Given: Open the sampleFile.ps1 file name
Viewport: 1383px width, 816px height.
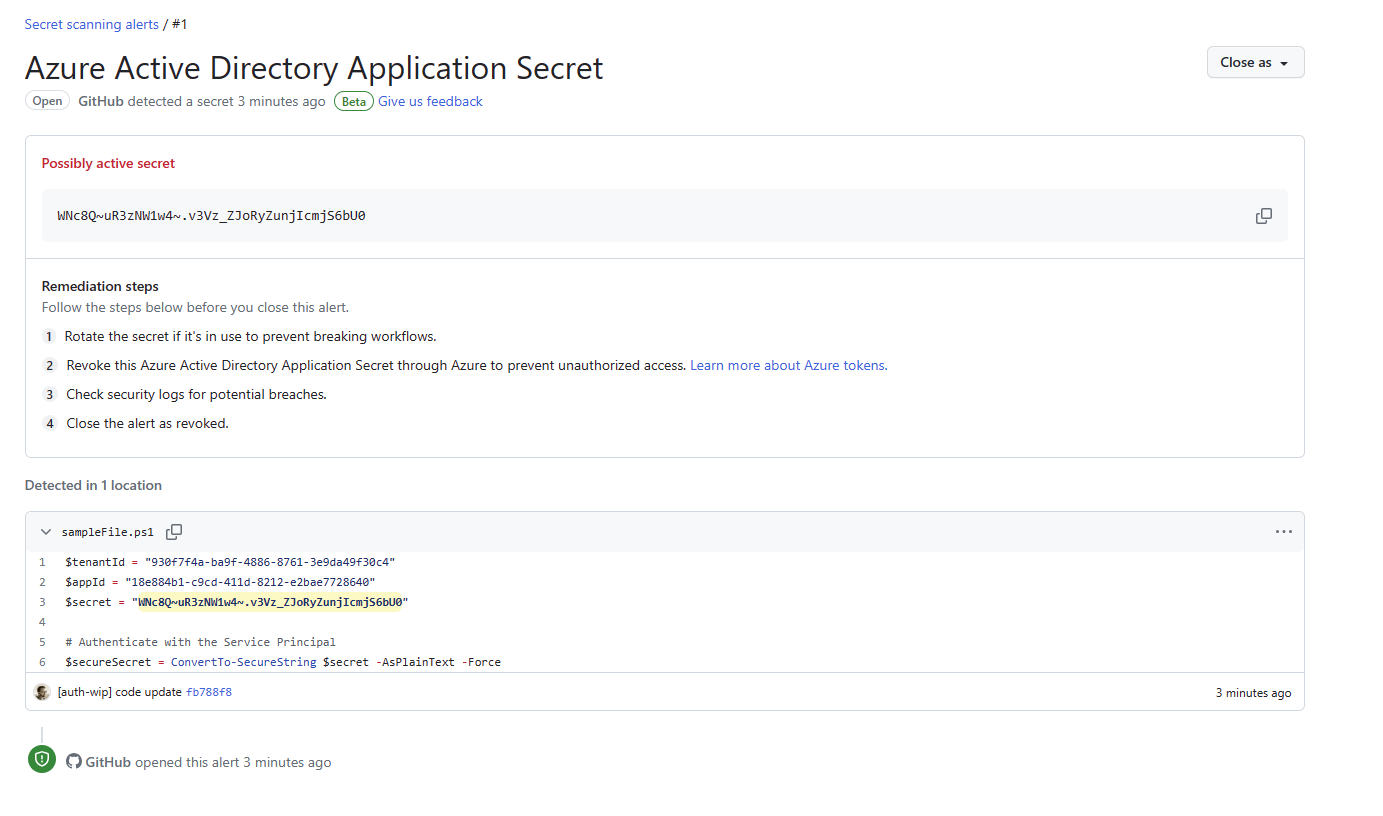Looking at the screenshot, I should tap(108, 532).
